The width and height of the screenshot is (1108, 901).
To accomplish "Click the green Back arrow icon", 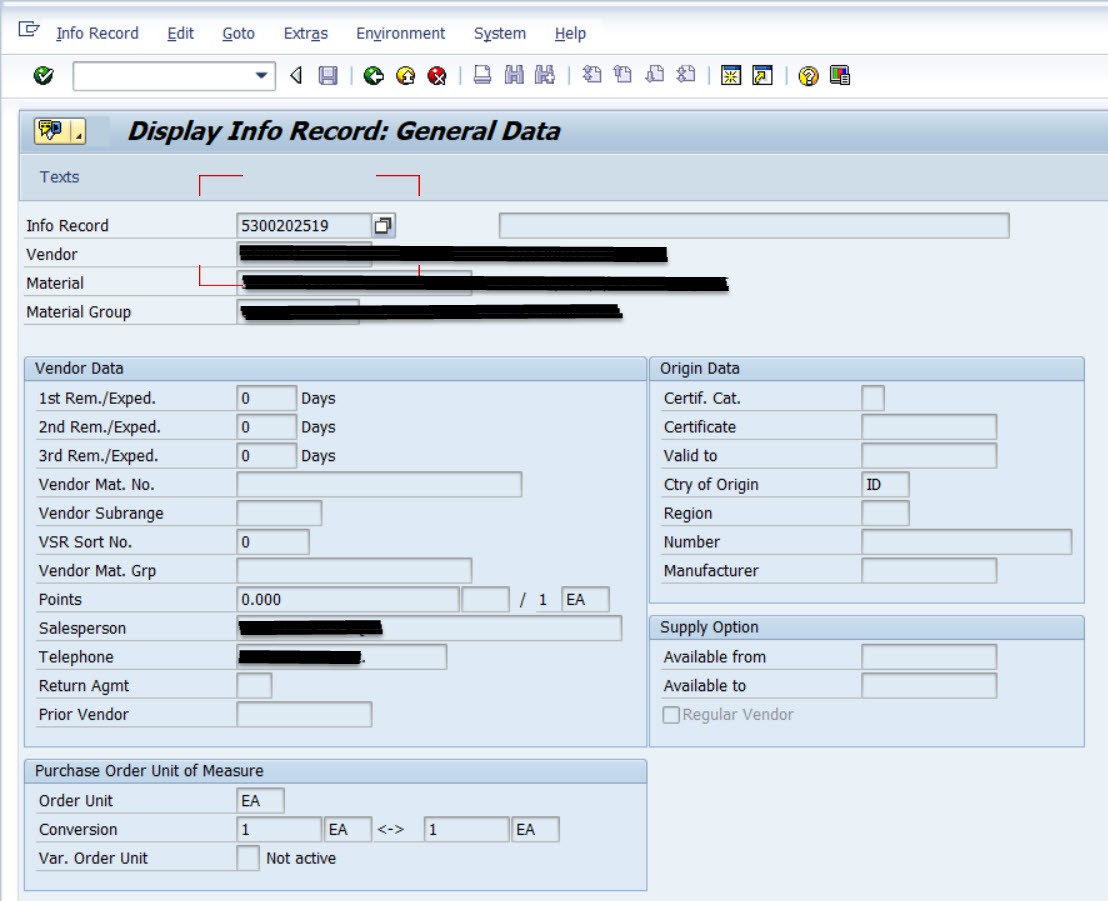I will tap(372, 75).
